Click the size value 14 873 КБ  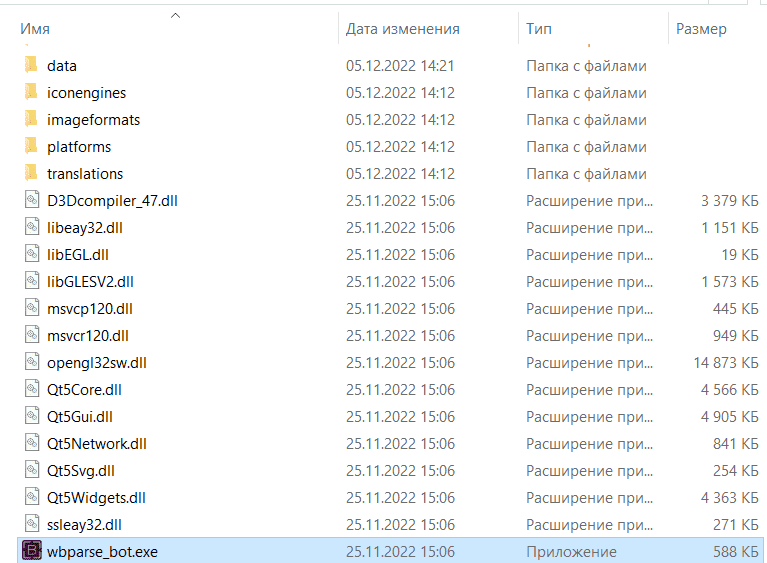point(726,363)
